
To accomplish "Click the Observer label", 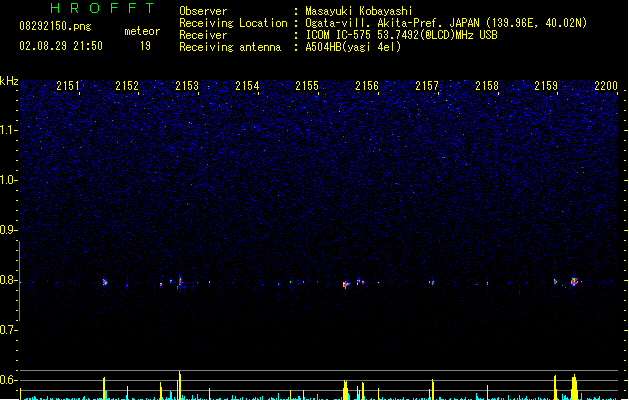I will [203, 11].
